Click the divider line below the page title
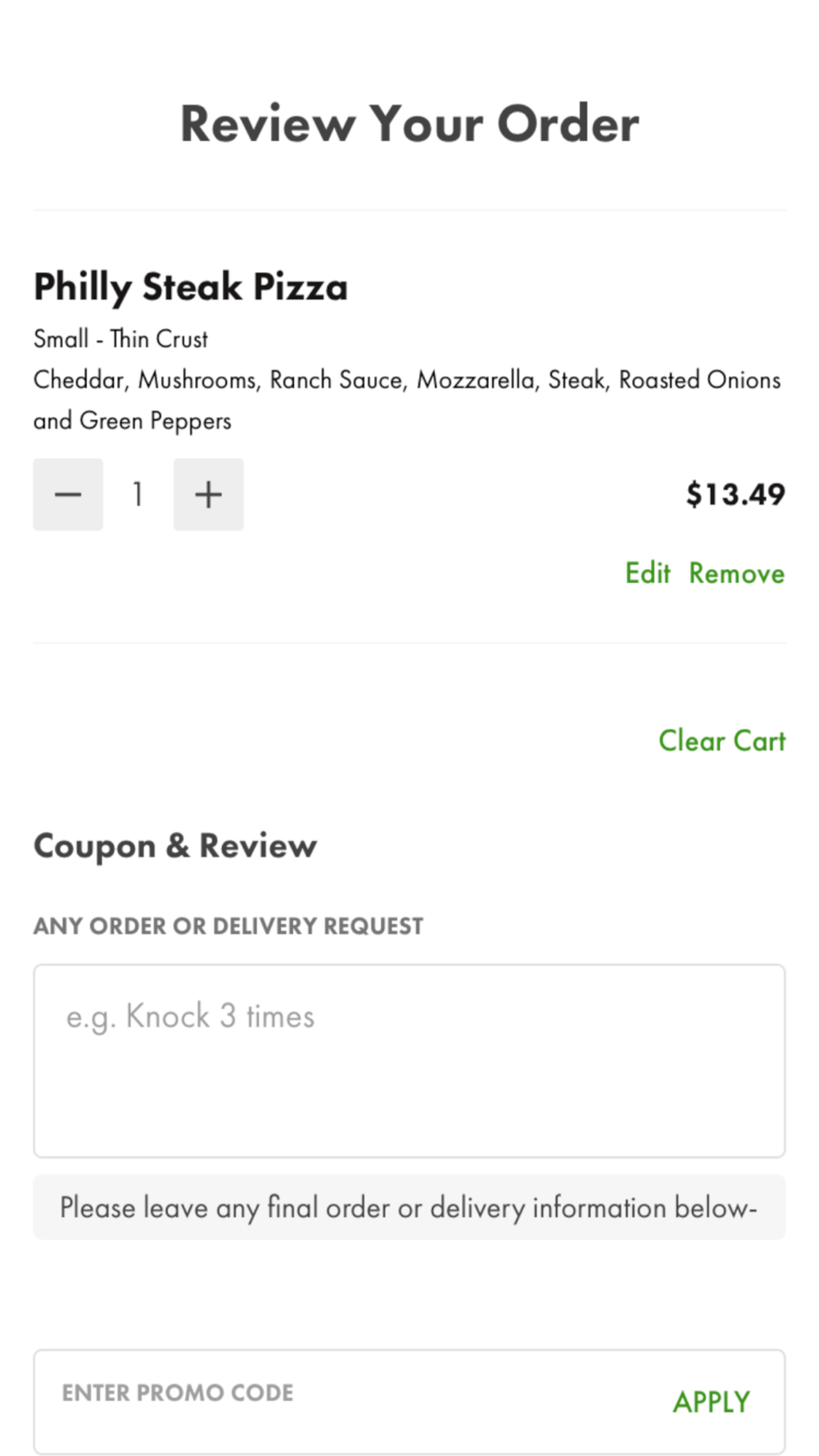Viewport: 819px width, 1456px height. coord(409,210)
